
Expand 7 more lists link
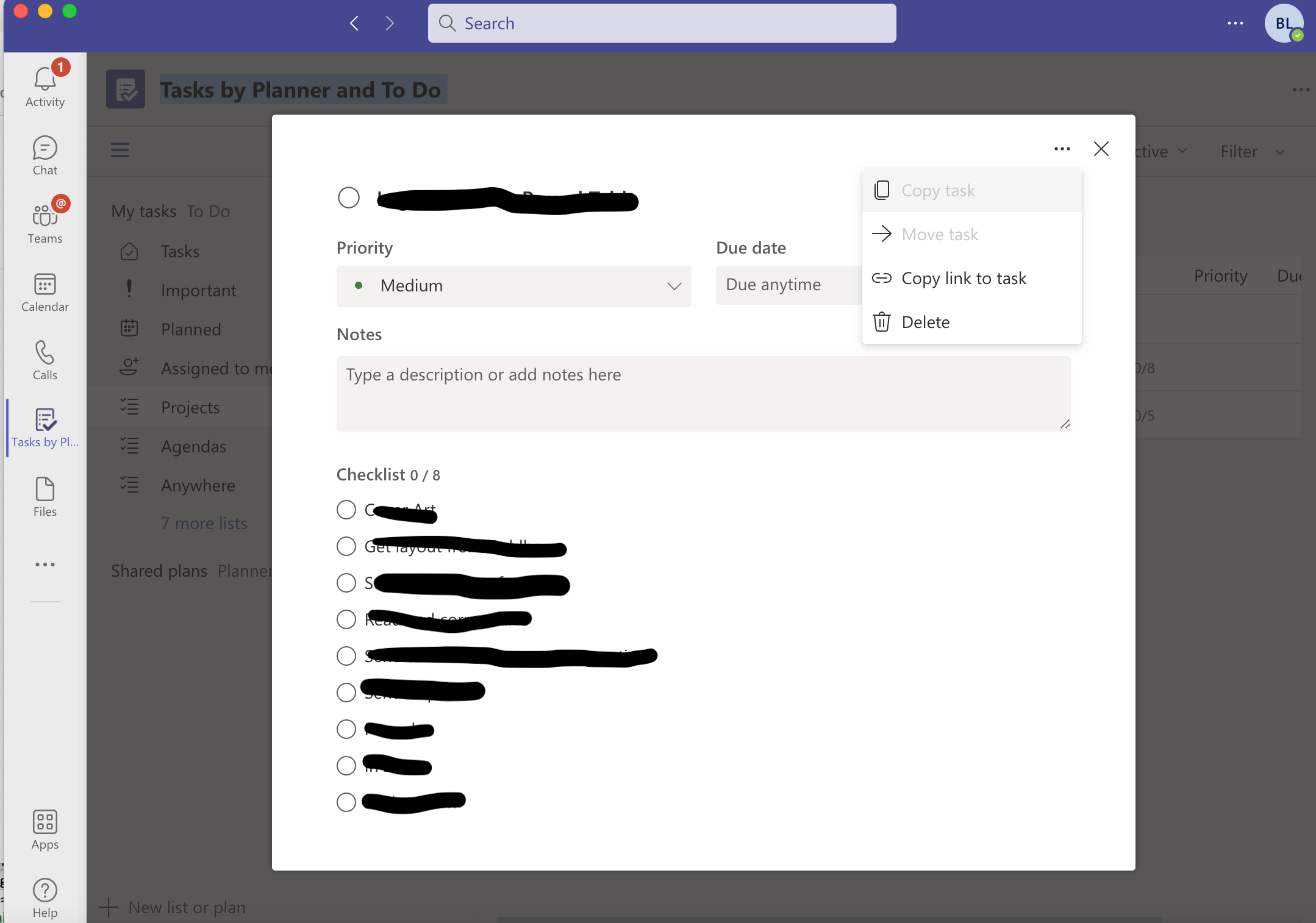(204, 523)
